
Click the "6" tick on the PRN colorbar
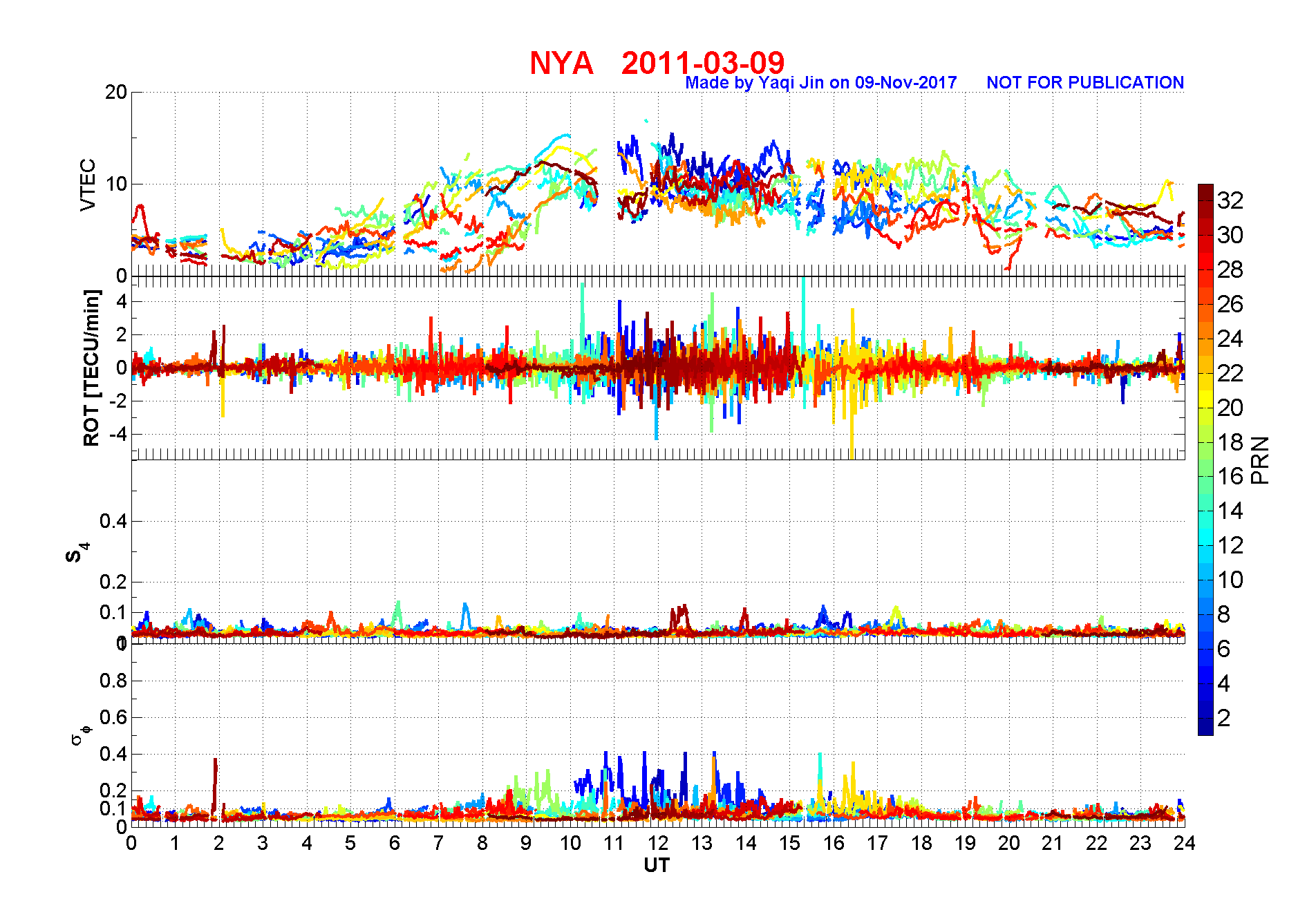1223,649
